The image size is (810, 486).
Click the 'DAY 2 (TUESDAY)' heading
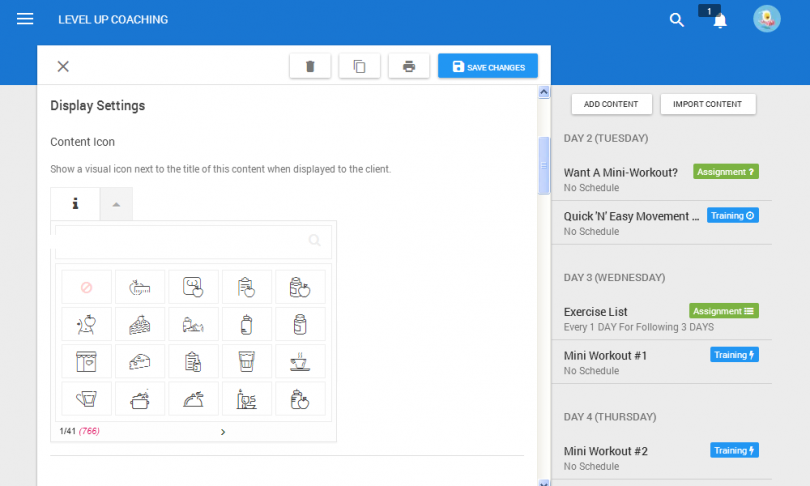click(x=605, y=138)
